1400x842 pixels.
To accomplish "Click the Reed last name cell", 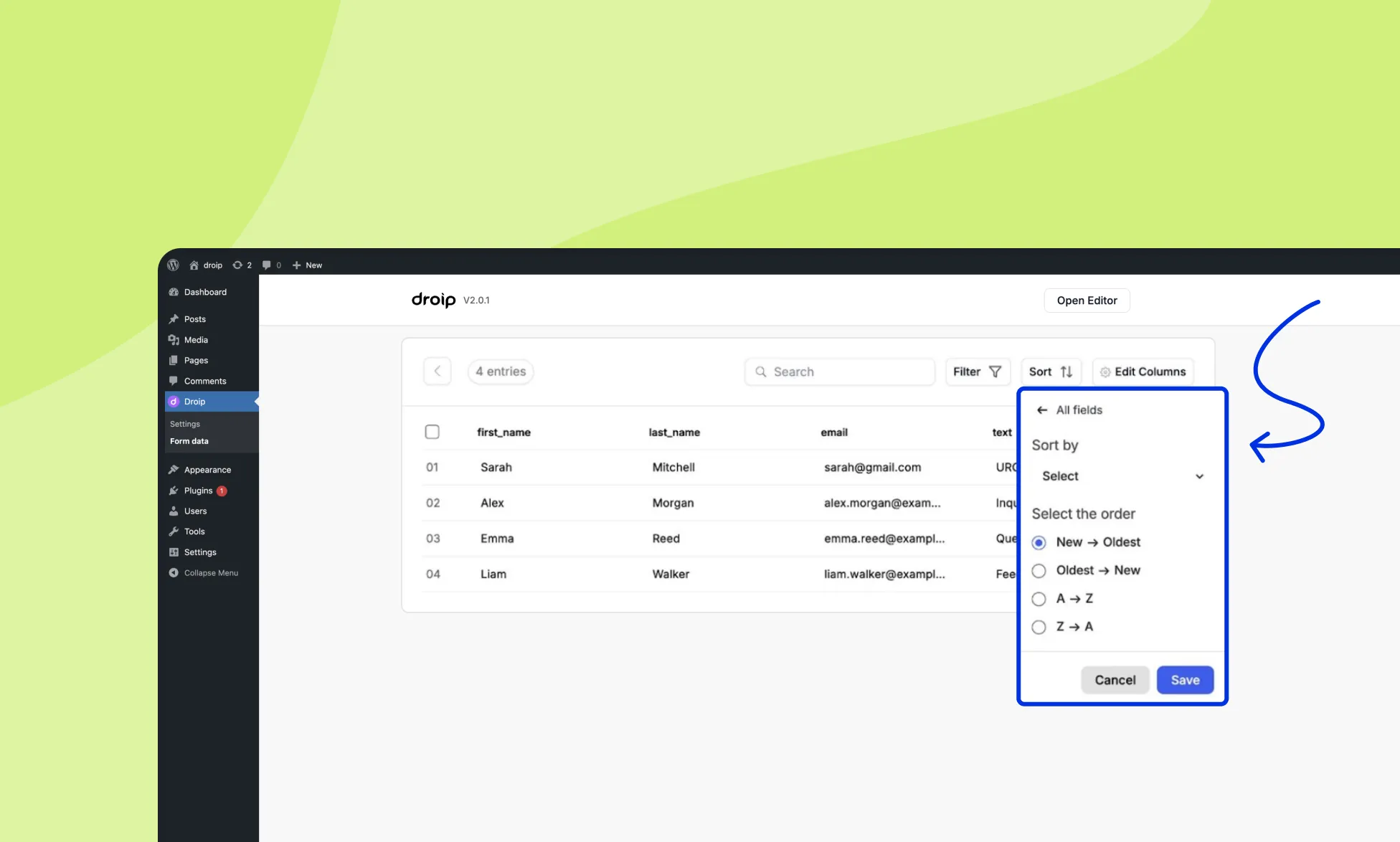I will (x=666, y=539).
